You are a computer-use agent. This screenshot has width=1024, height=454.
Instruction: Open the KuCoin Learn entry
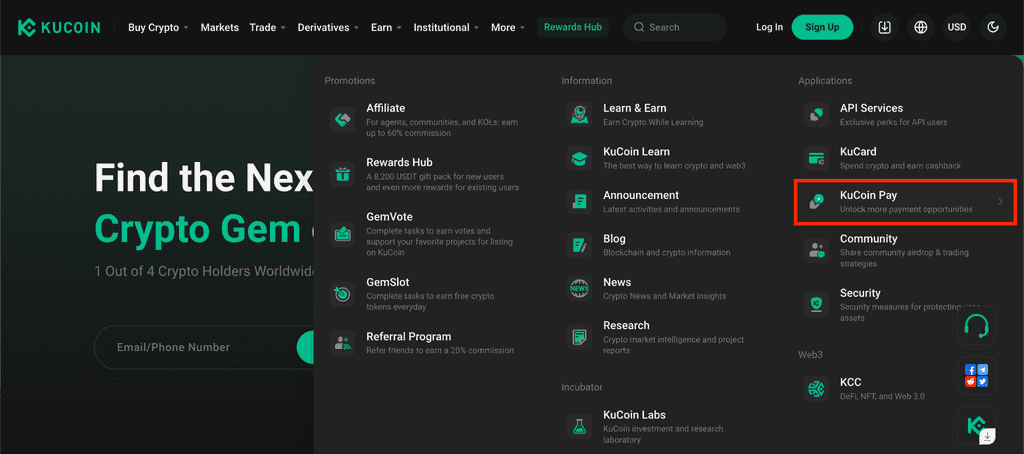click(x=662, y=158)
